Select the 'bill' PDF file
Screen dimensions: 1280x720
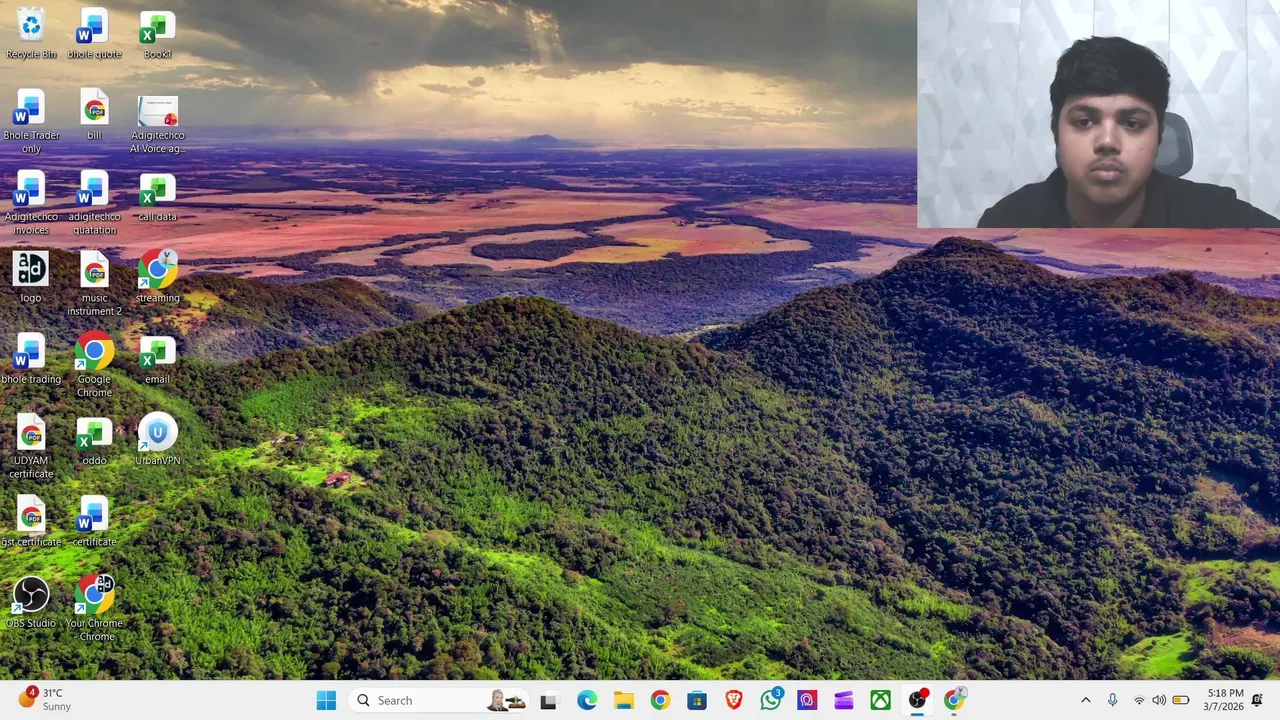pos(94,114)
